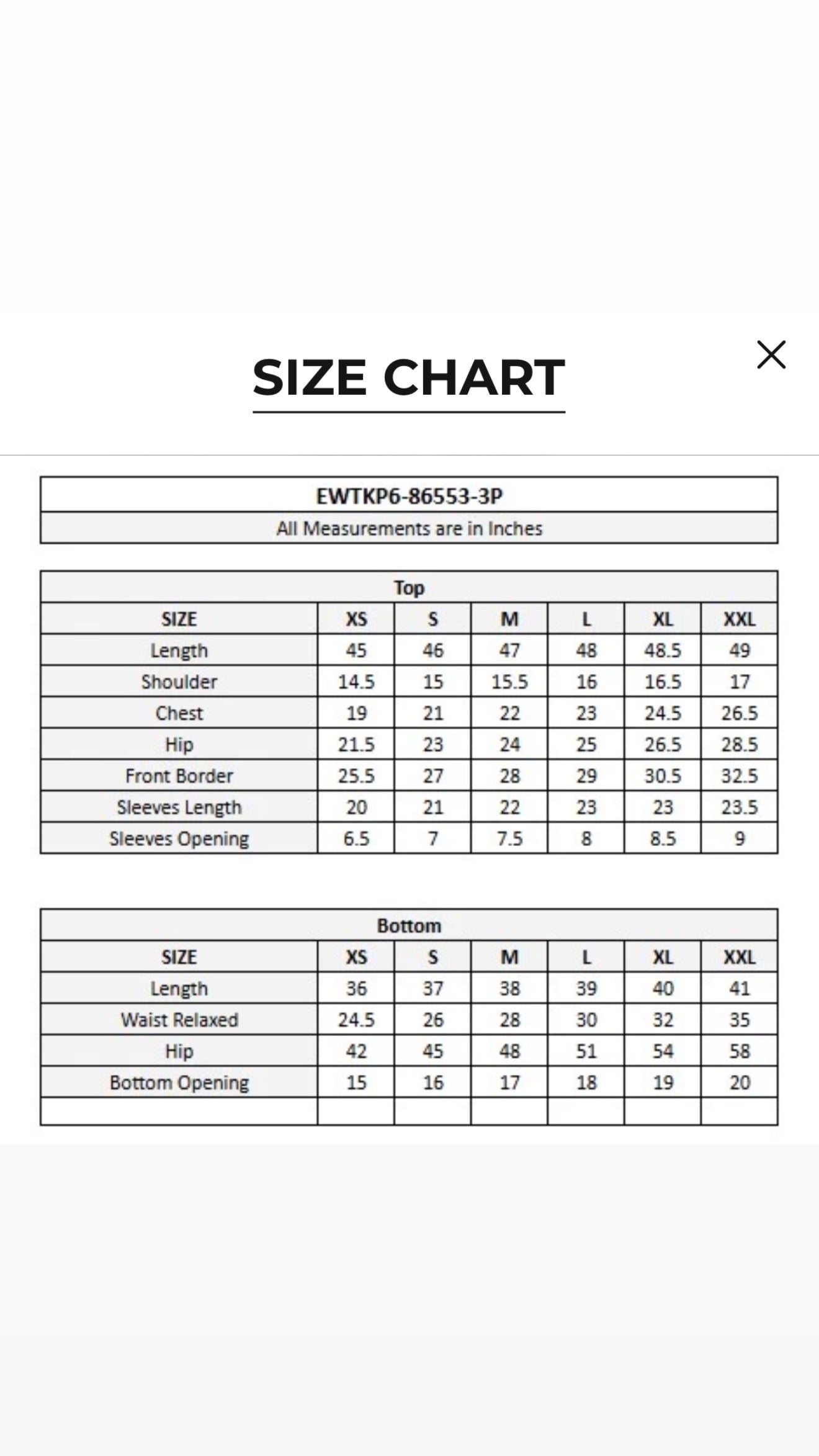This screenshot has height=1456, width=819.
Task: Tap the Waist Relaxed row label
Action: click(179, 1020)
